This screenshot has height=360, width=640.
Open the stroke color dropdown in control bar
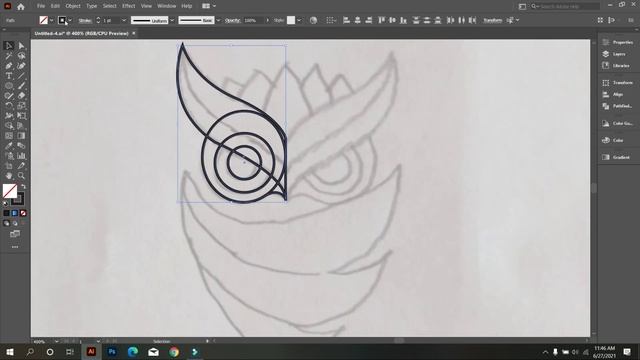(x=70, y=20)
